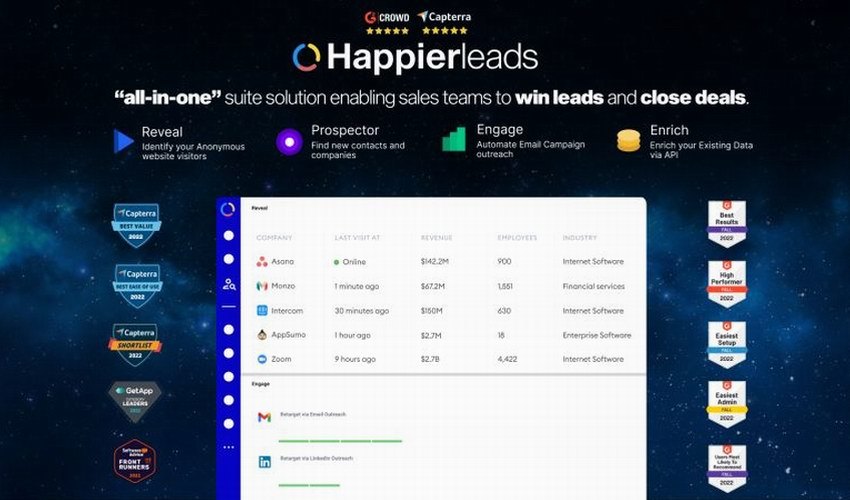Click the sidebar logo in the app panel

coord(228,209)
